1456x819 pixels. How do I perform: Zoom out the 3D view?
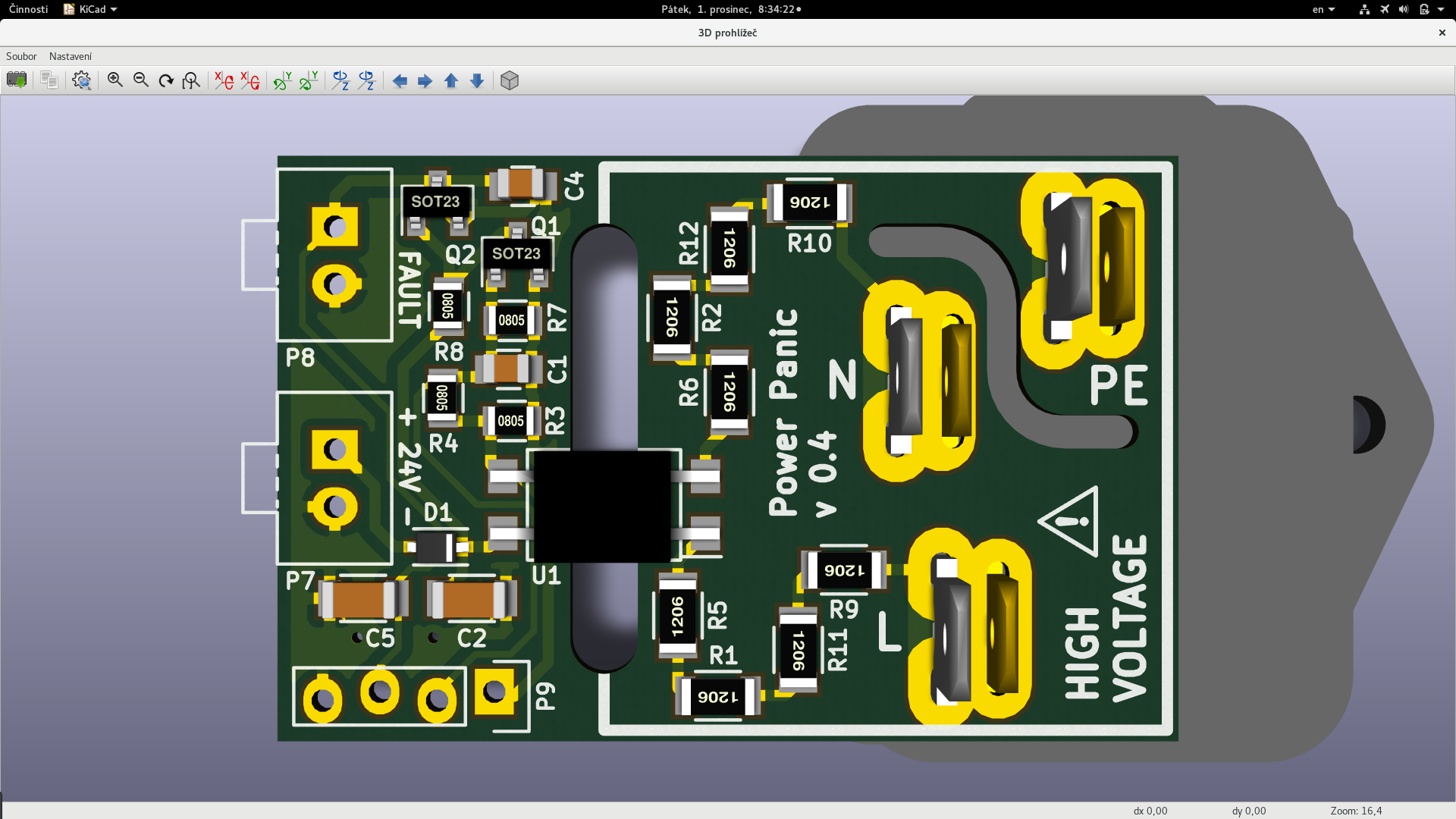point(141,80)
